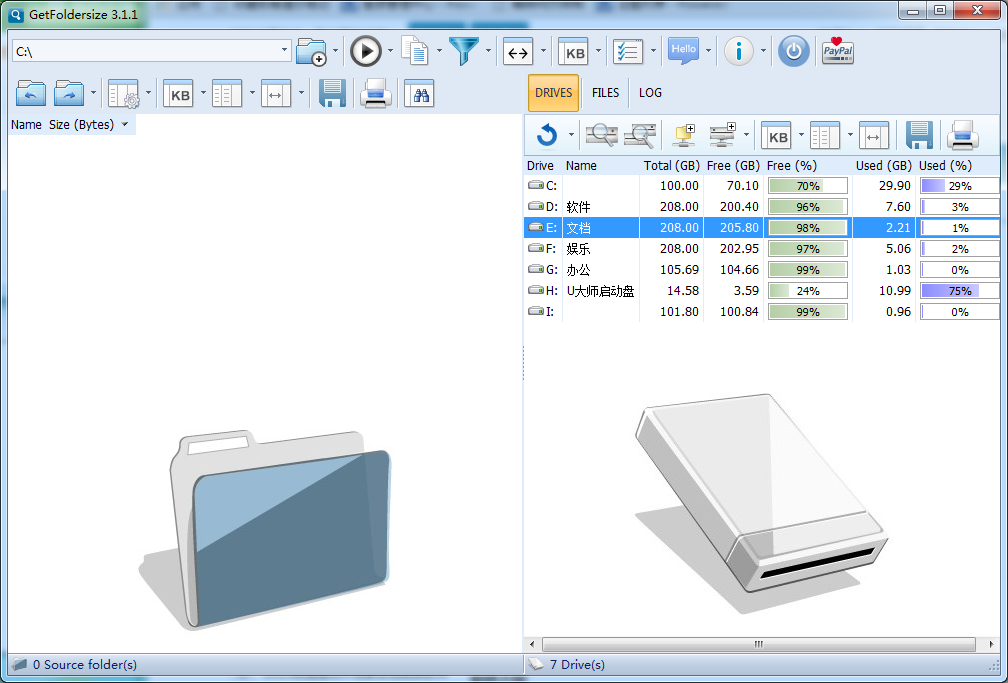Screen dimensions: 1008x683
Task: Click the PayPal donate icon
Action: pos(836,51)
